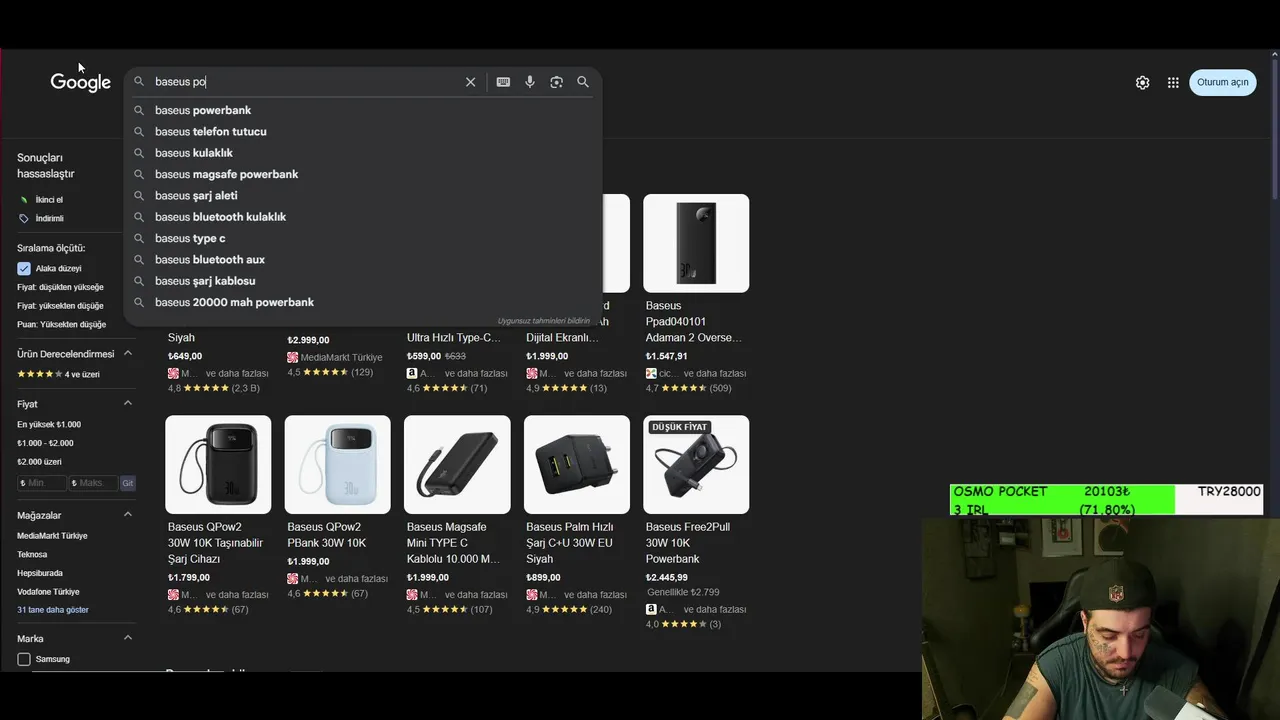Screen dimensions: 1280x720
Task: Select price range En yüksek ₺1.000
Action: [49, 424]
